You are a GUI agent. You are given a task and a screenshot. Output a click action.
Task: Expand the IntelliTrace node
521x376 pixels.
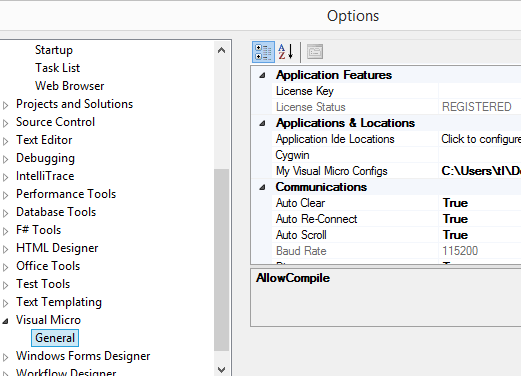pos(5,177)
